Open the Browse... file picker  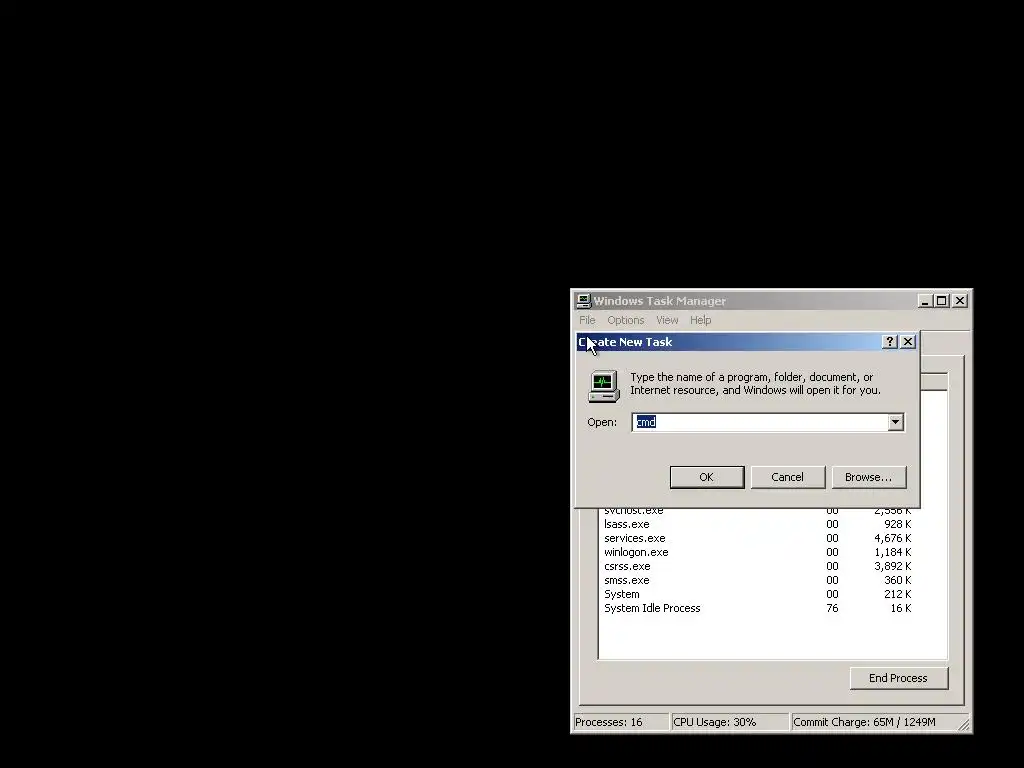[869, 477]
